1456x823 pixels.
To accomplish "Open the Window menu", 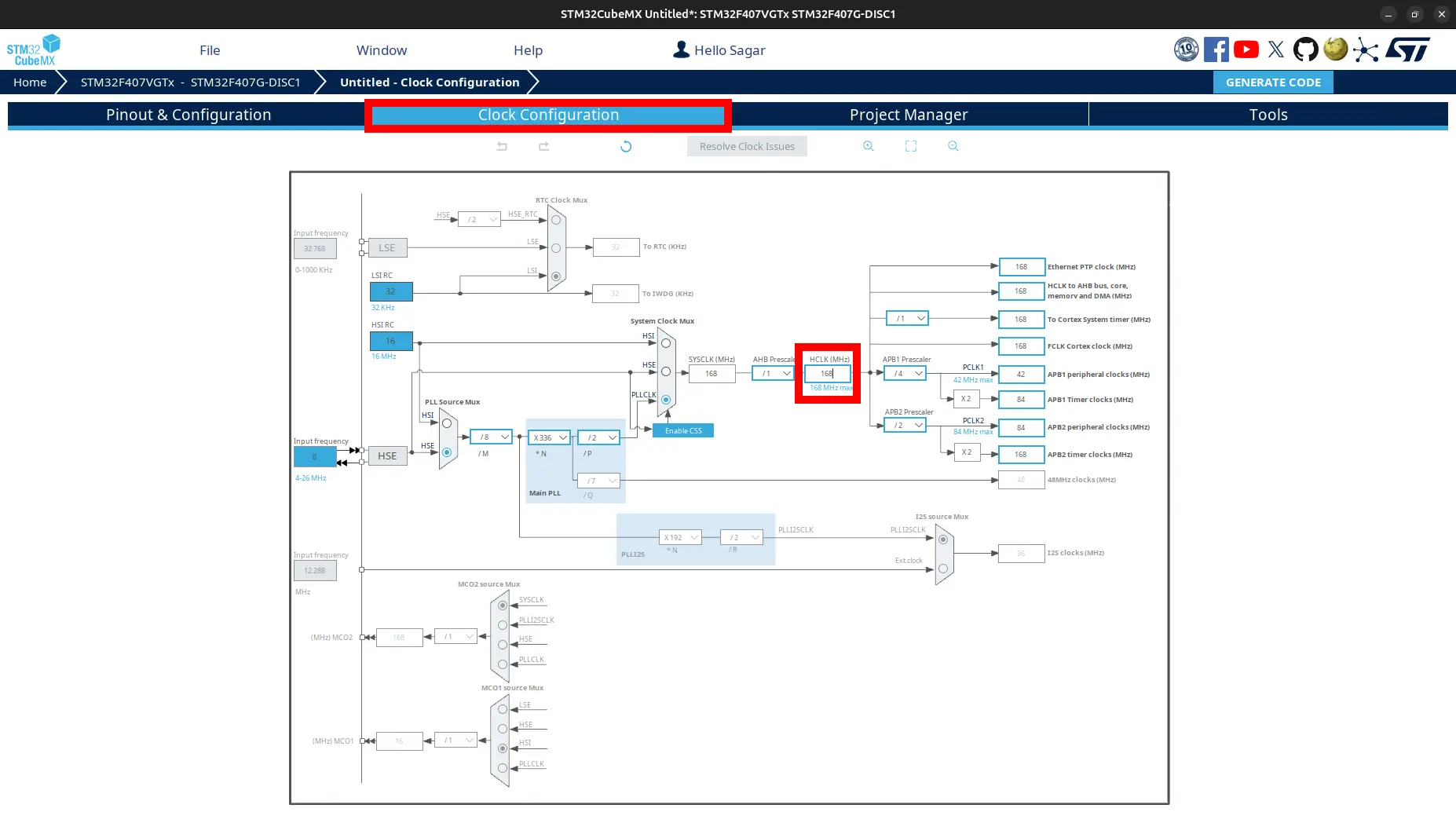I will [x=382, y=50].
